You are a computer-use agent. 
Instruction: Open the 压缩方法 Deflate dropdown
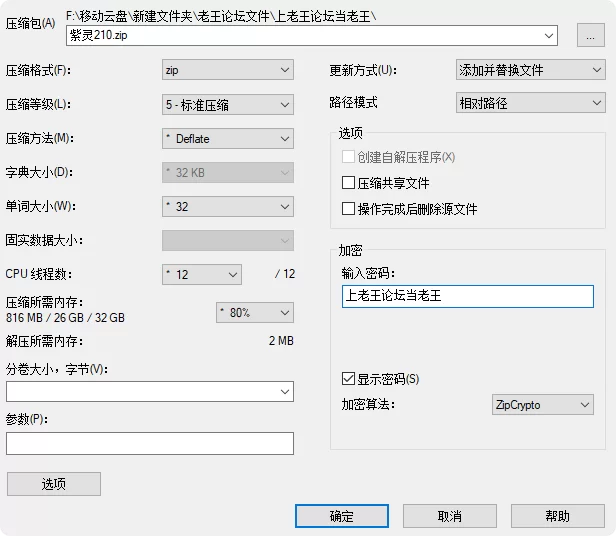pyautogui.click(x=228, y=139)
